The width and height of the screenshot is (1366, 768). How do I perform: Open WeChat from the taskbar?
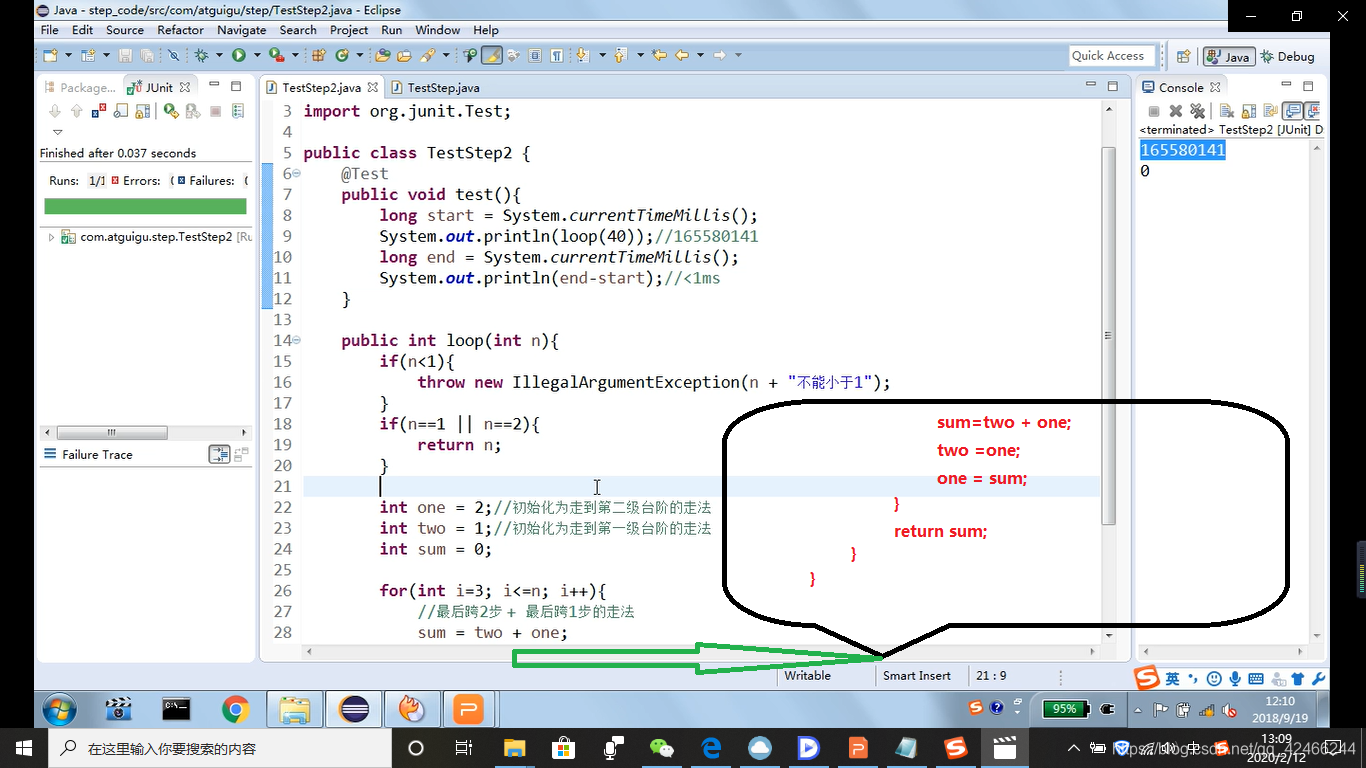point(662,747)
